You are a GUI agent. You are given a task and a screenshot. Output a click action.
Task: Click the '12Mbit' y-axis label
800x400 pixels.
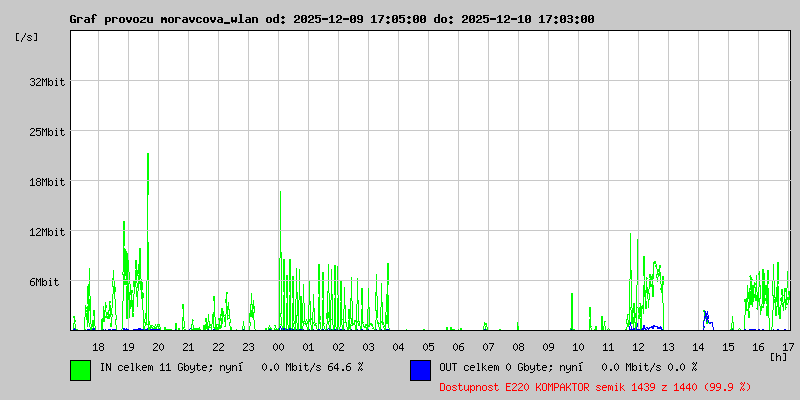pyautogui.click(x=47, y=232)
